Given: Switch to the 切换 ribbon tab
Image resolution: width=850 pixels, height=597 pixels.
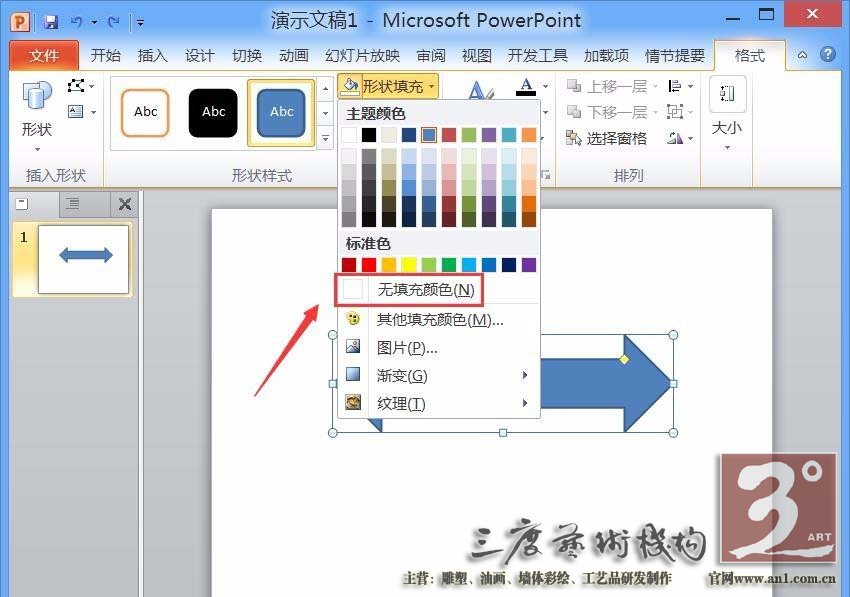Looking at the screenshot, I should (247, 55).
